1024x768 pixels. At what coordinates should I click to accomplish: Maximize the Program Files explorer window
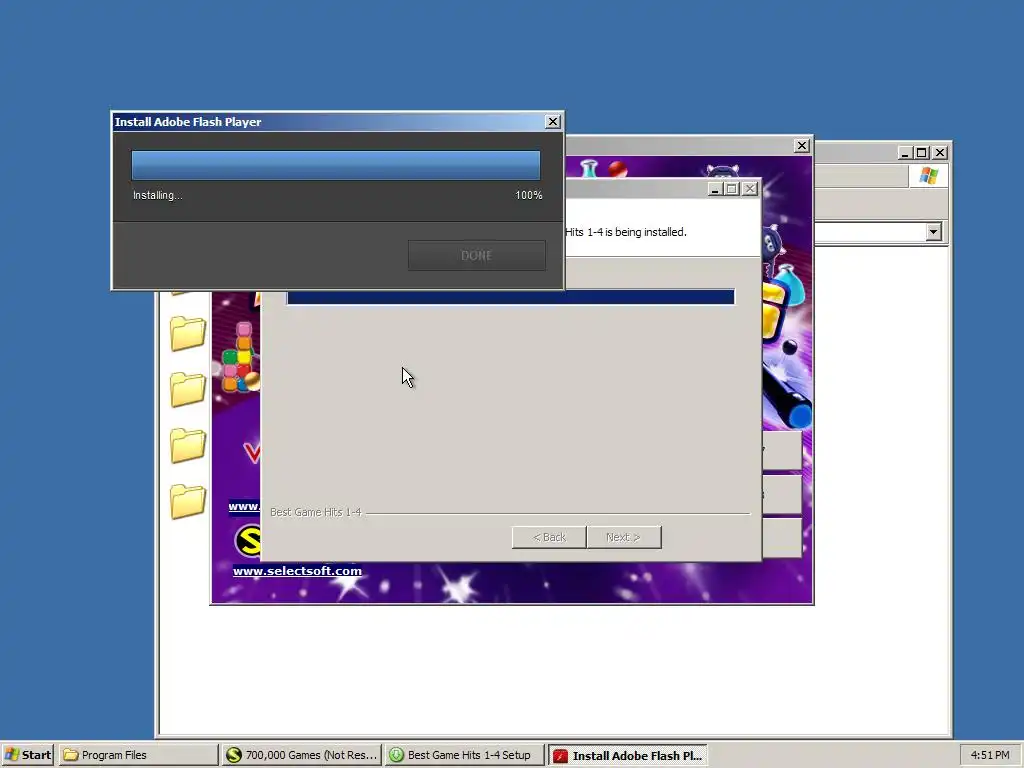click(x=921, y=153)
